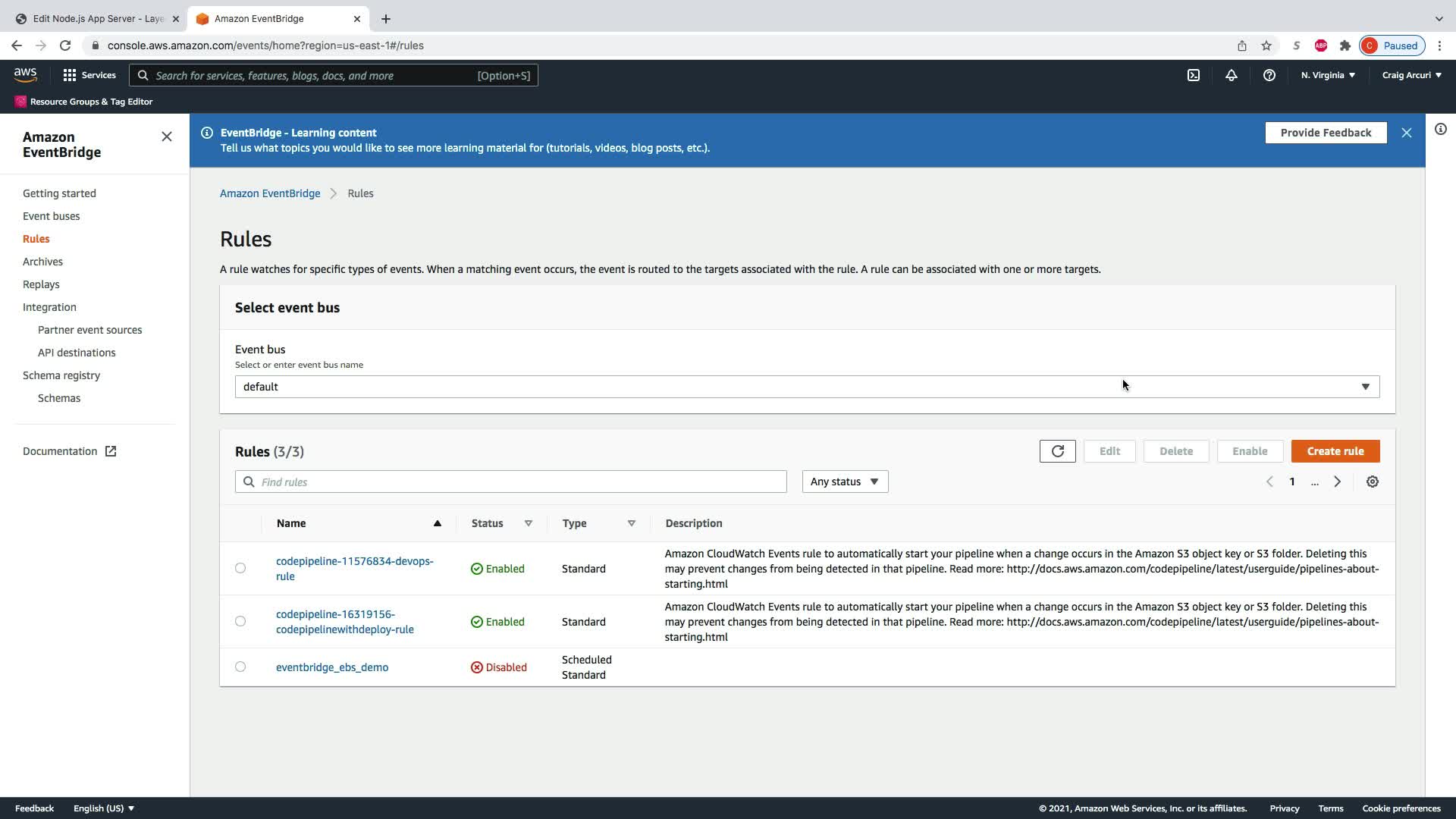Switch to the Edit Node.js App Server tab
Viewport: 1456px width, 819px height.
click(x=97, y=18)
